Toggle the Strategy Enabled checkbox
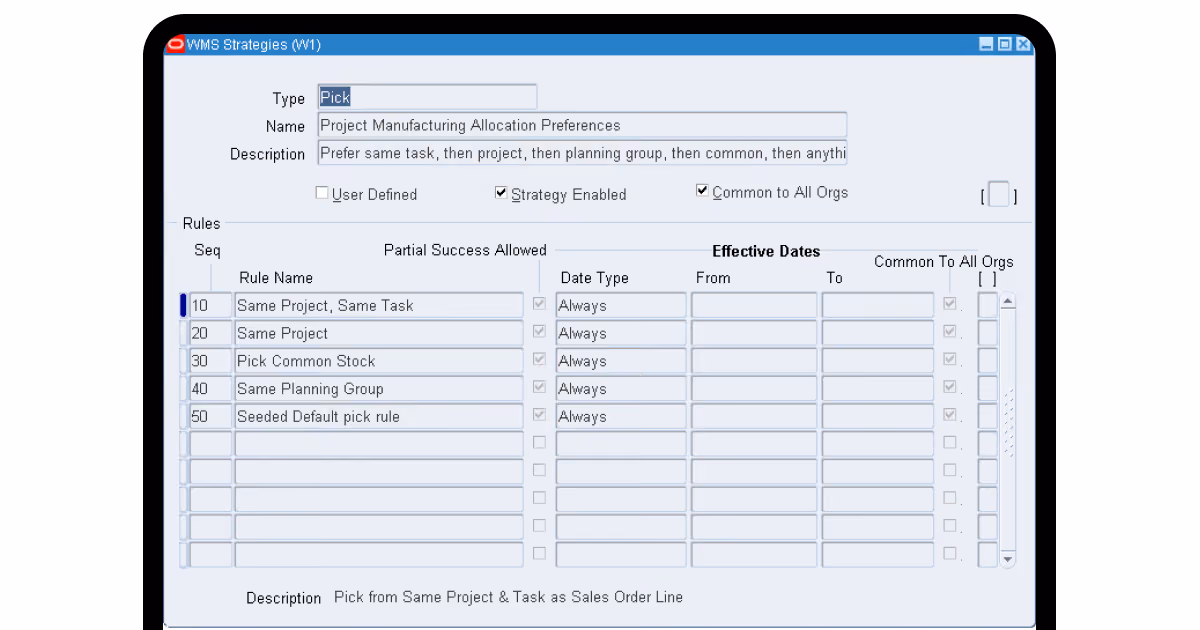Viewport: 1200px width, 630px height. [501, 193]
